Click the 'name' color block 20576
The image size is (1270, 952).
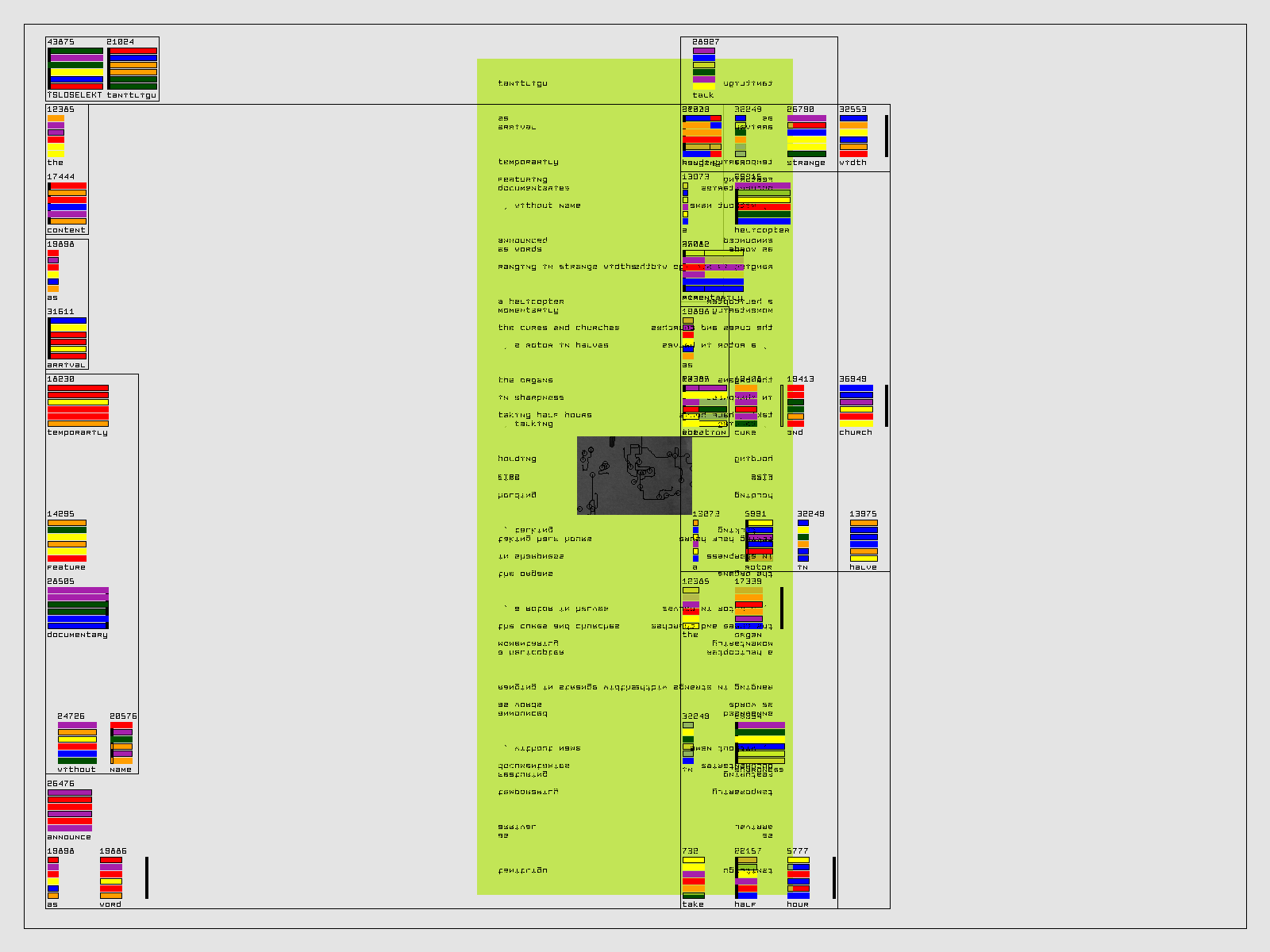tap(121, 743)
